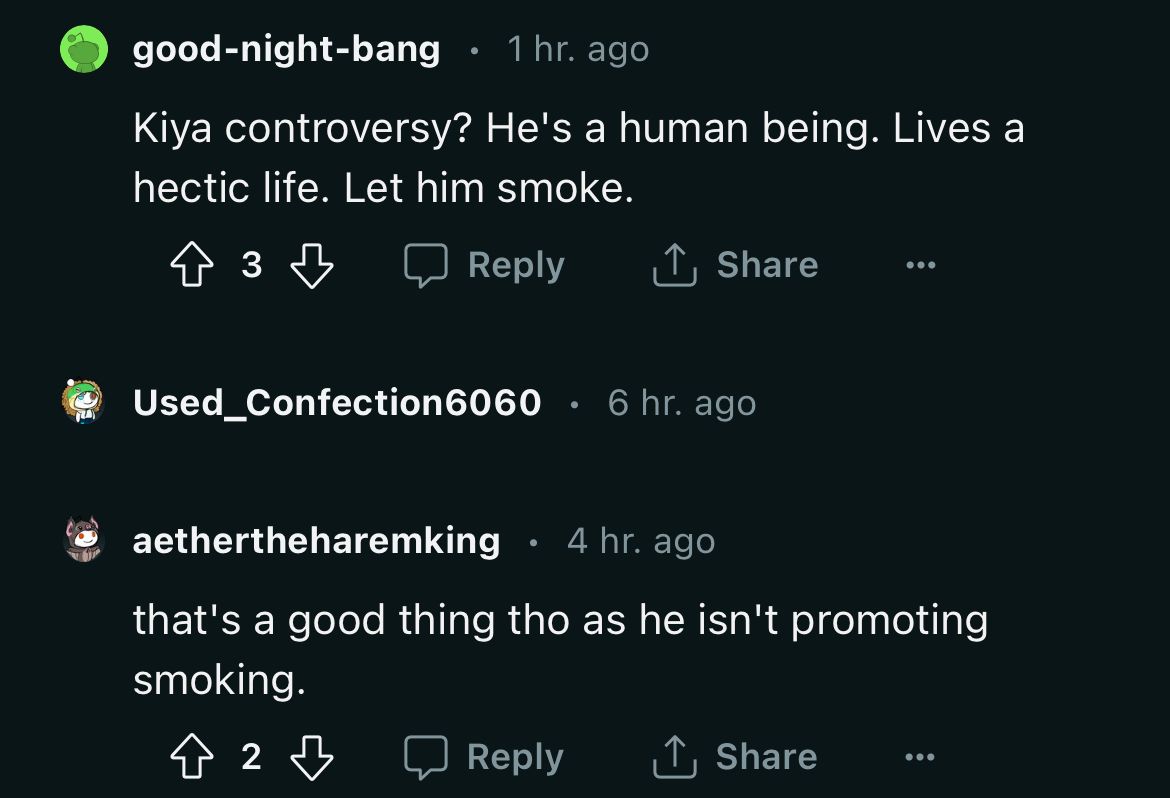1170x798 pixels.
Task: Open more options on aethertheharemking's comment
Action: click(920, 757)
